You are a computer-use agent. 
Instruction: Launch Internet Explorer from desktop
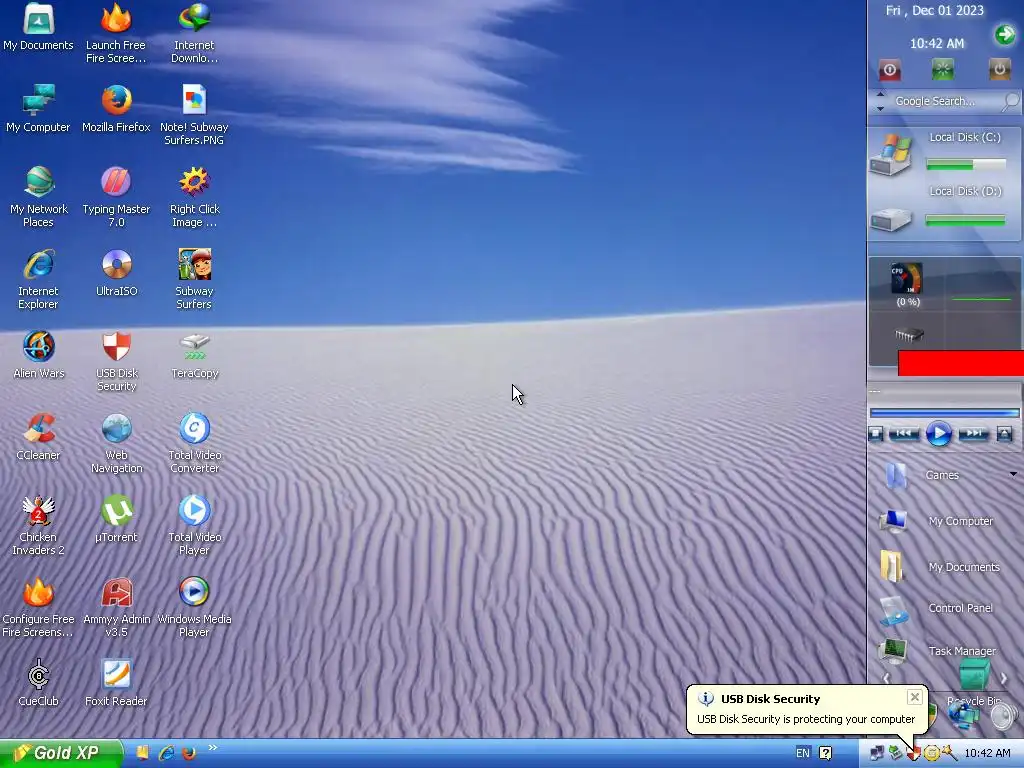[x=39, y=280]
